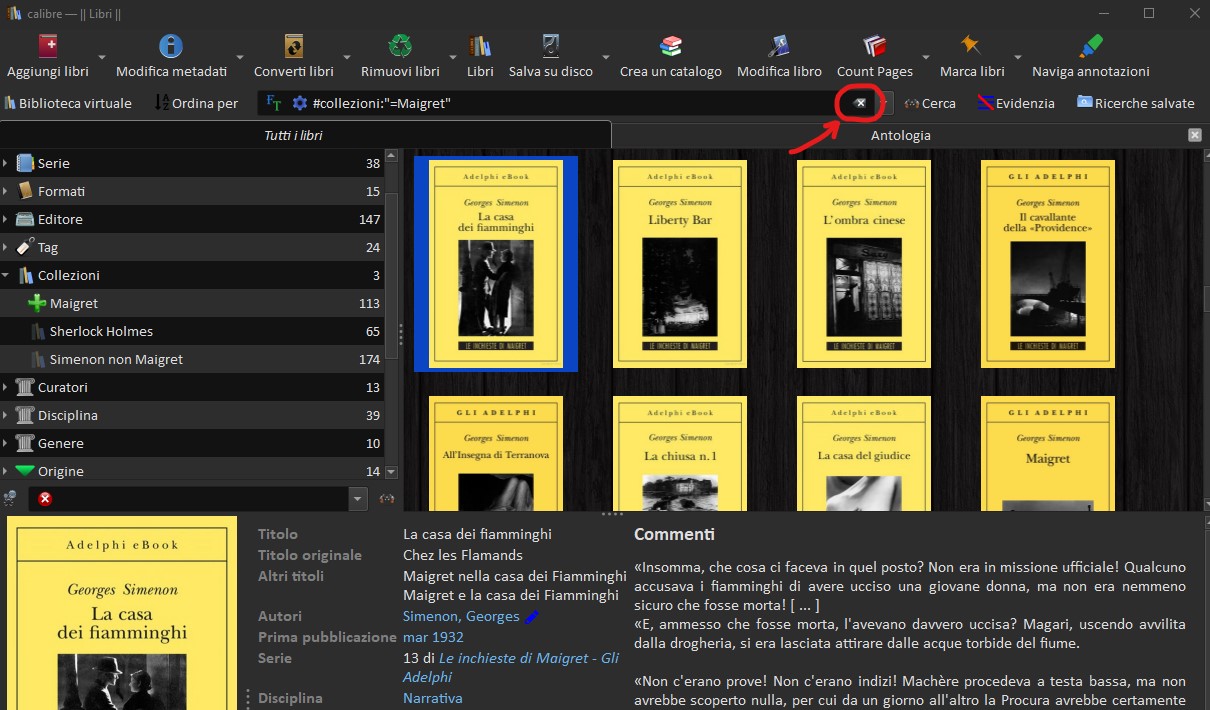Click the Count Pages icon
Image resolution: width=1210 pixels, height=710 pixels.
(x=874, y=47)
